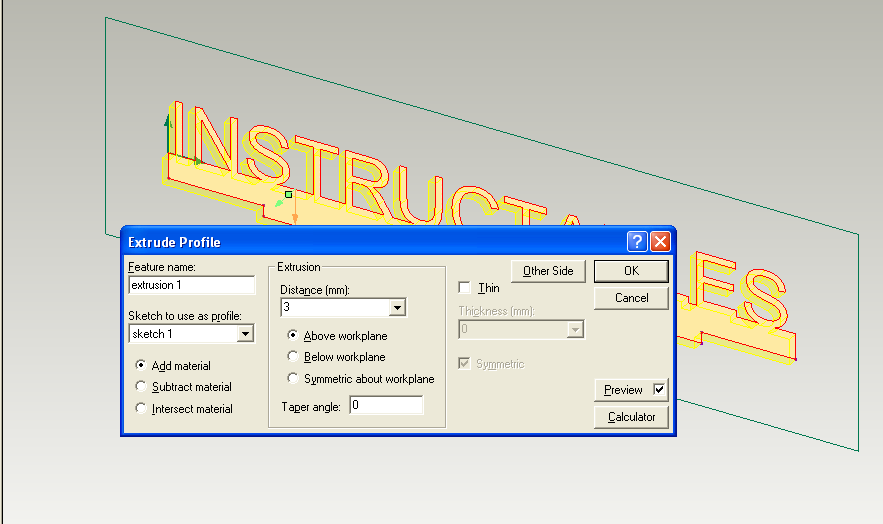Click the Other Side button
This screenshot has width=883, height=524.
tap(548, 271)
